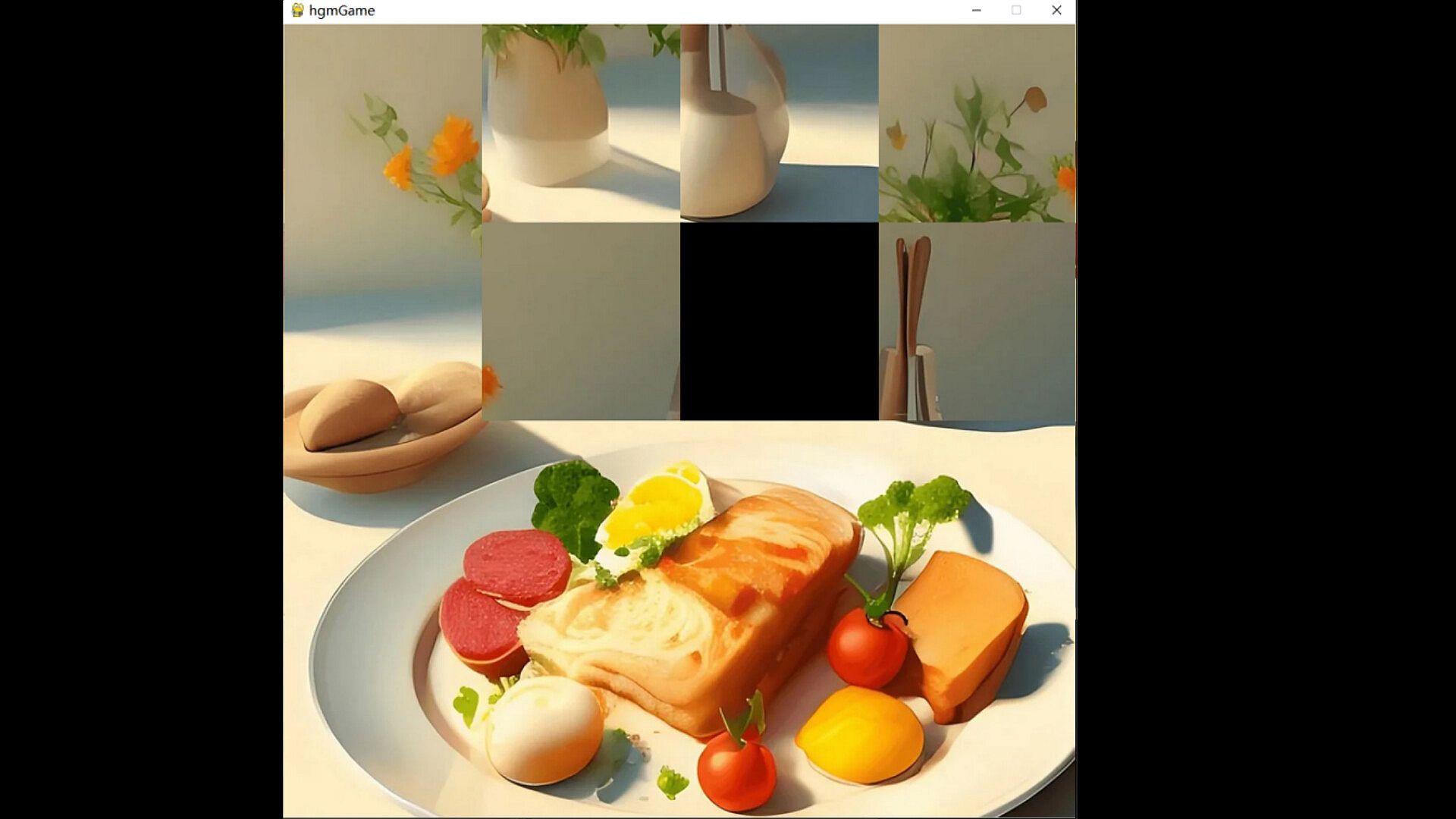Click the hgmGame window icon

pos(297,11)
